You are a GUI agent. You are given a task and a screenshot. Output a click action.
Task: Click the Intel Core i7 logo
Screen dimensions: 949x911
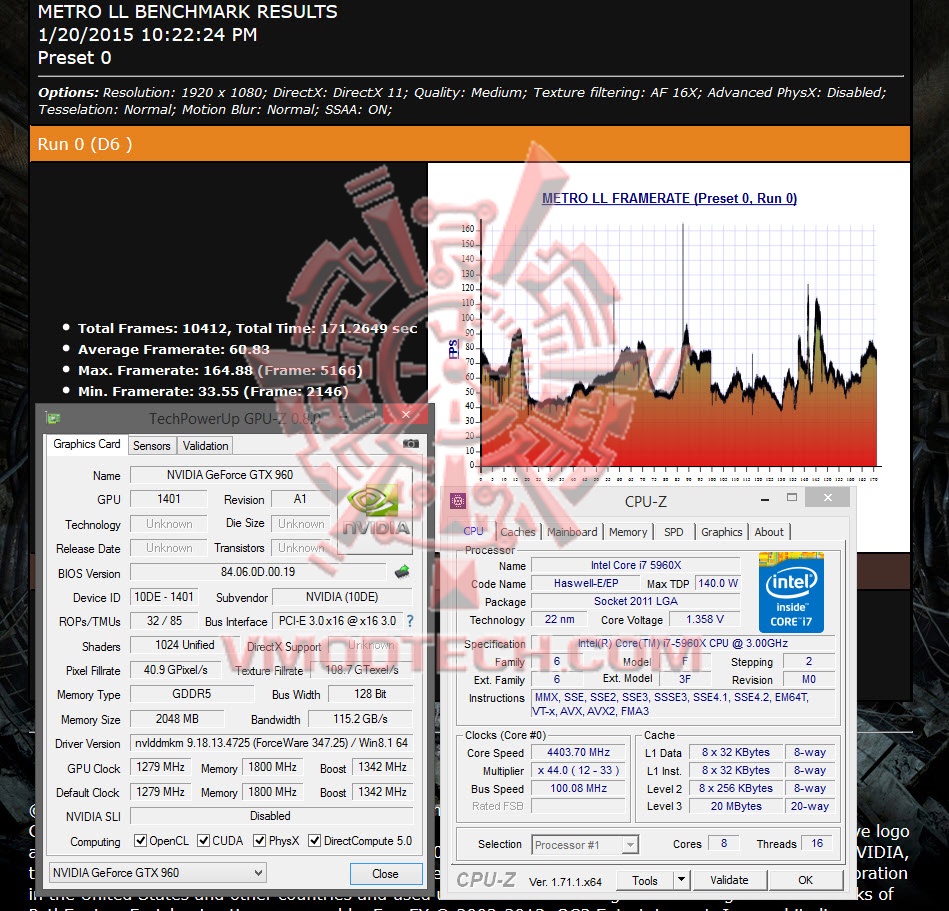pyautogui.click(x=792, y=592)
